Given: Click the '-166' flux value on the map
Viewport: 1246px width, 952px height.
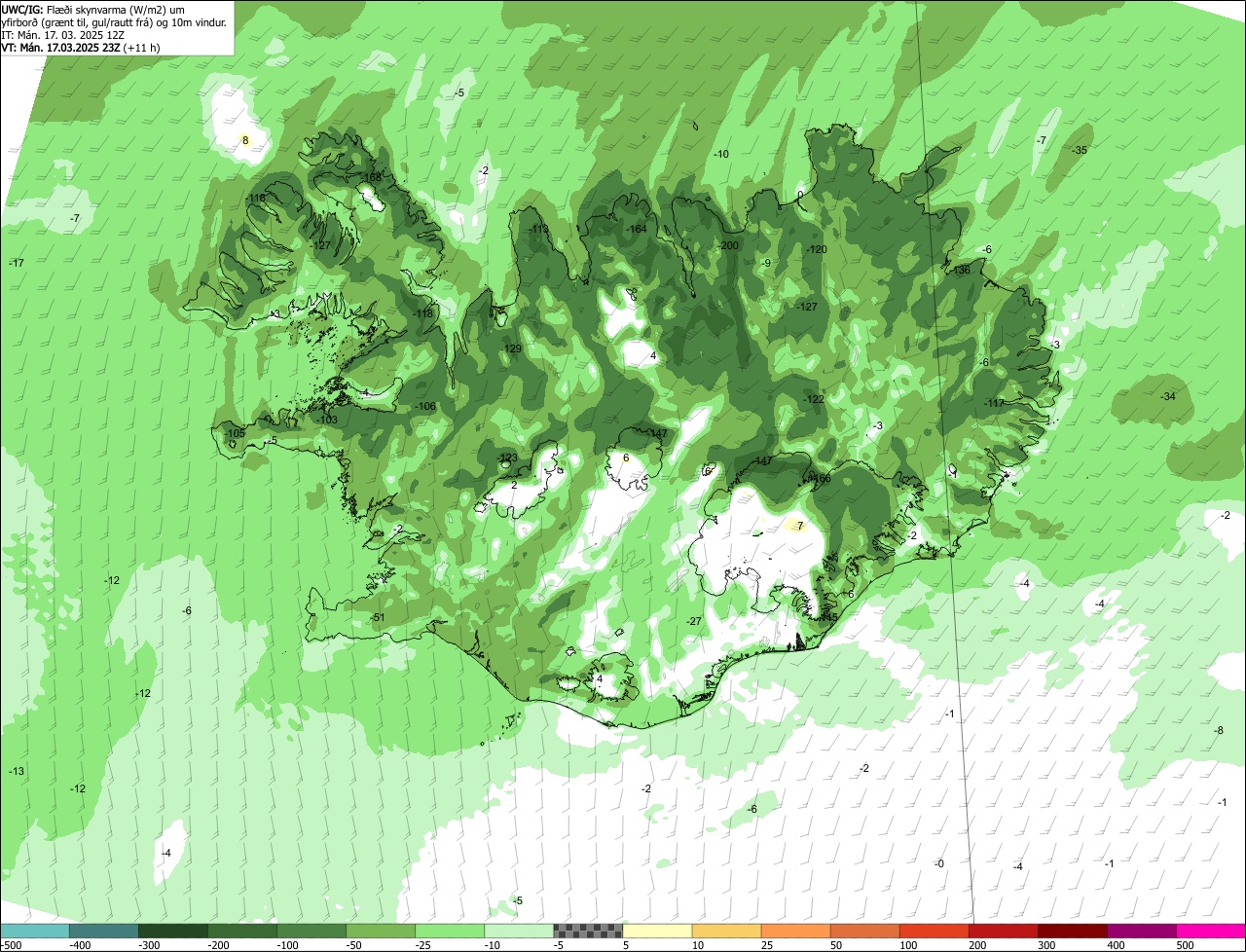Looking at the screenshot, I should (820, 478).
